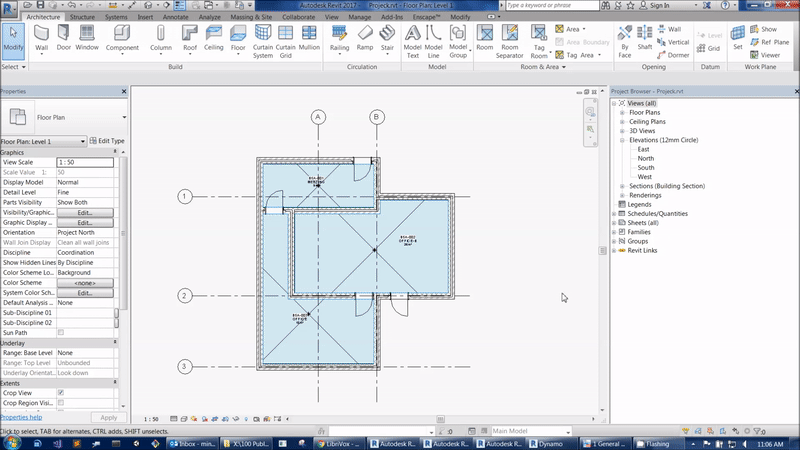Open the Properties help link

click(x=21, y=417)
